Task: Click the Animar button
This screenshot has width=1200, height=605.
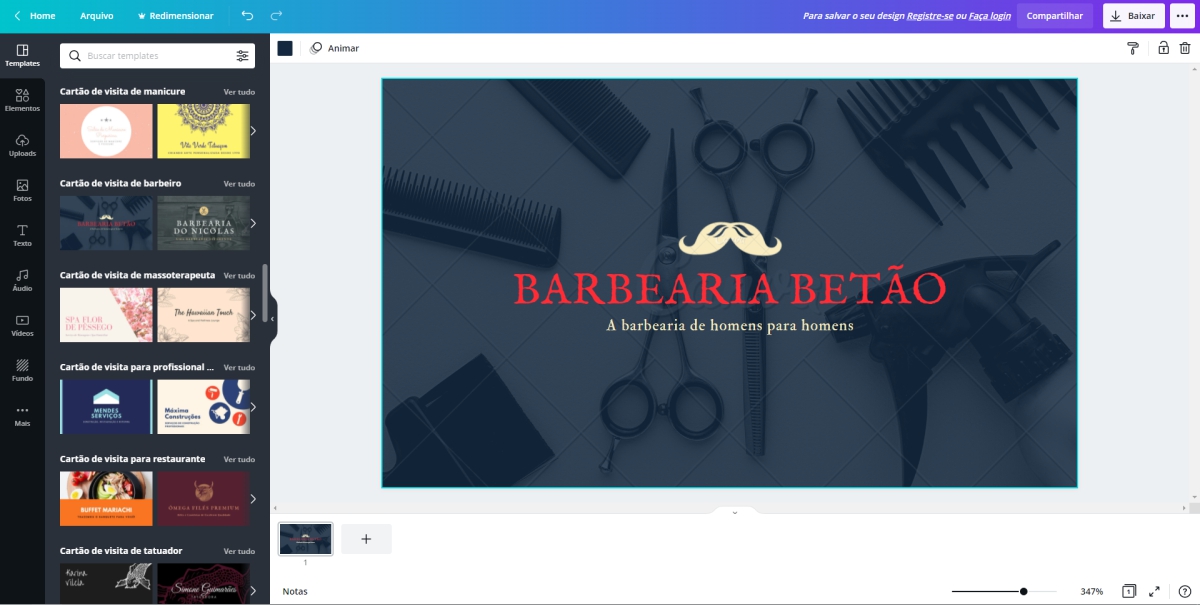Action: [x=334, y=48]
